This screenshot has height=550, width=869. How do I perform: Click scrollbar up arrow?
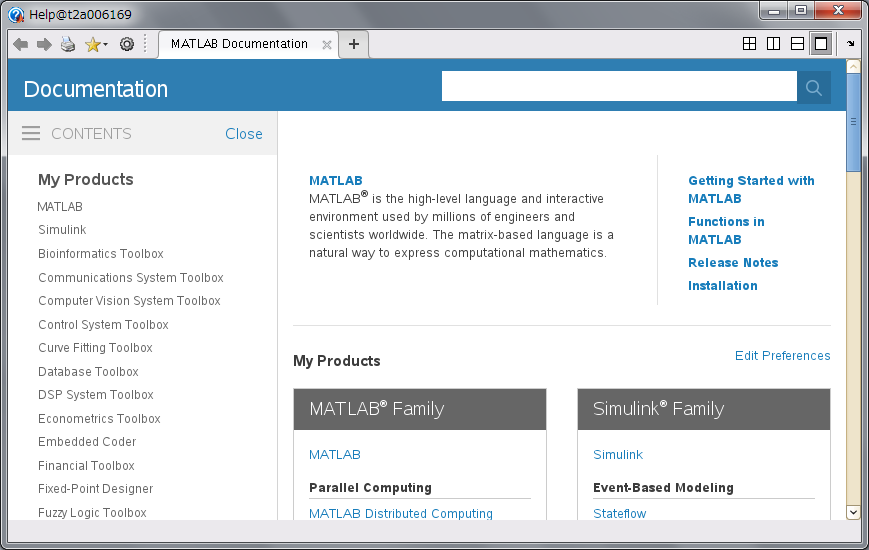point(853,67)
